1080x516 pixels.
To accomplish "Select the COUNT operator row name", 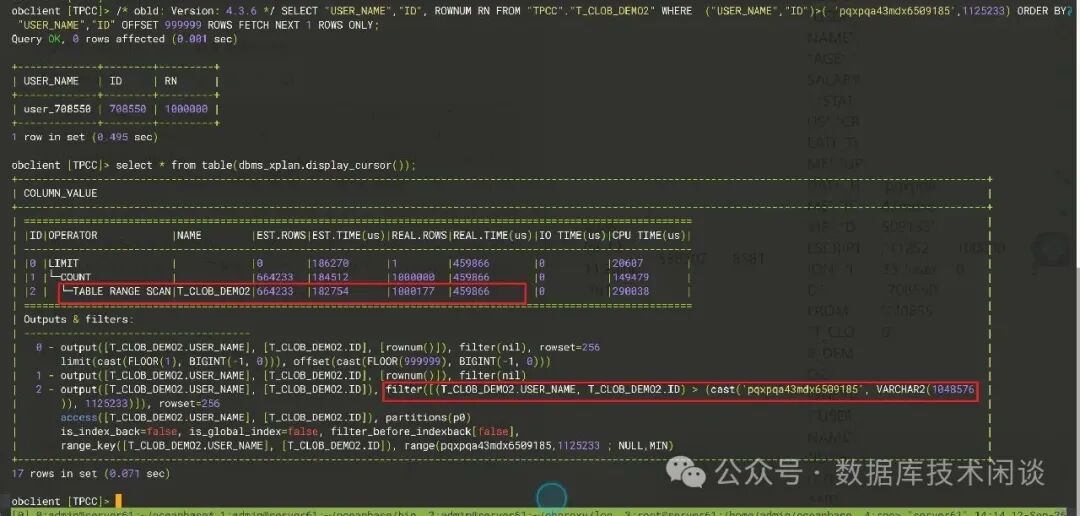I will (x=76, y=278).
